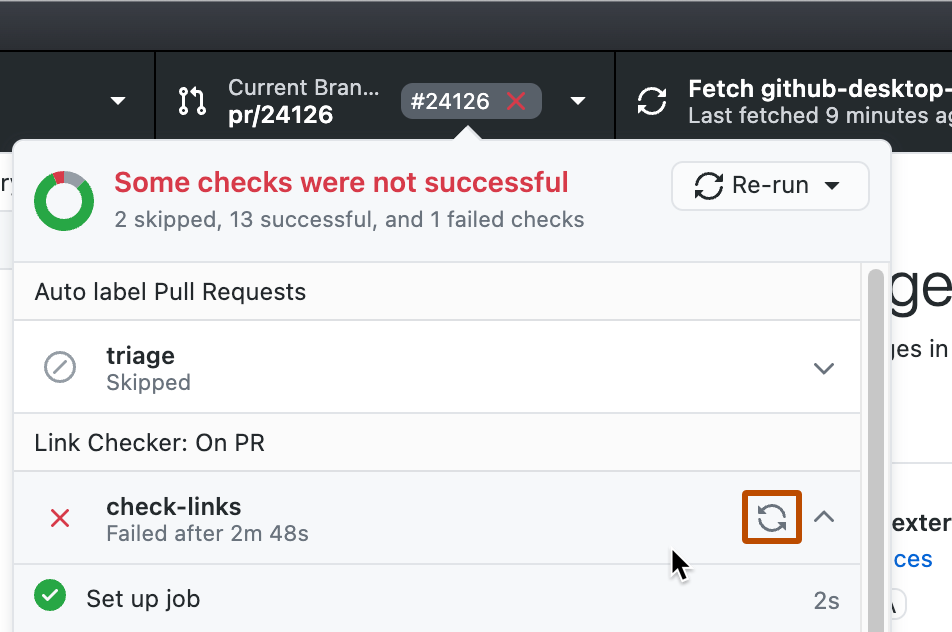Click the checks status donut ring indicator
Image resolution: width=952 pixels, height=632 pixels.
[x=63, y=200]
